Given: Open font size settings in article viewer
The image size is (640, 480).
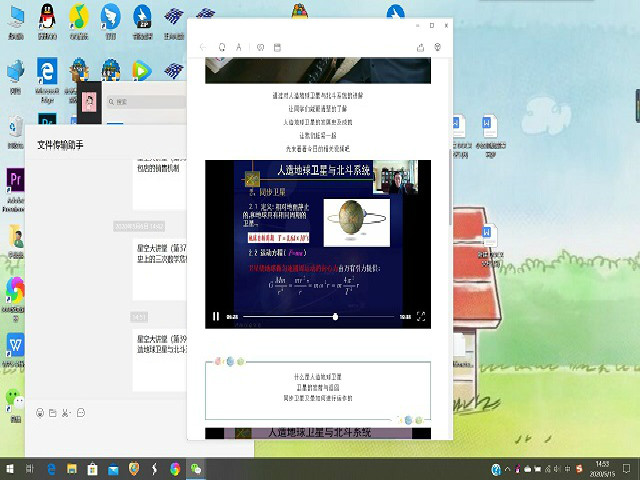Looking at the screenshot, I should tap(239, 47).
